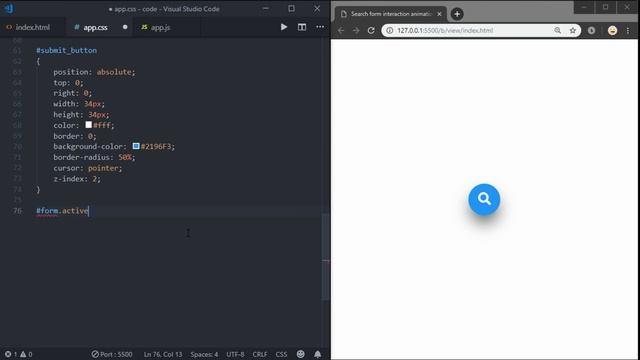This screenshot has height=360, width=640.
Task: Click the feedback smiley icon
Action: click(300, 354)
